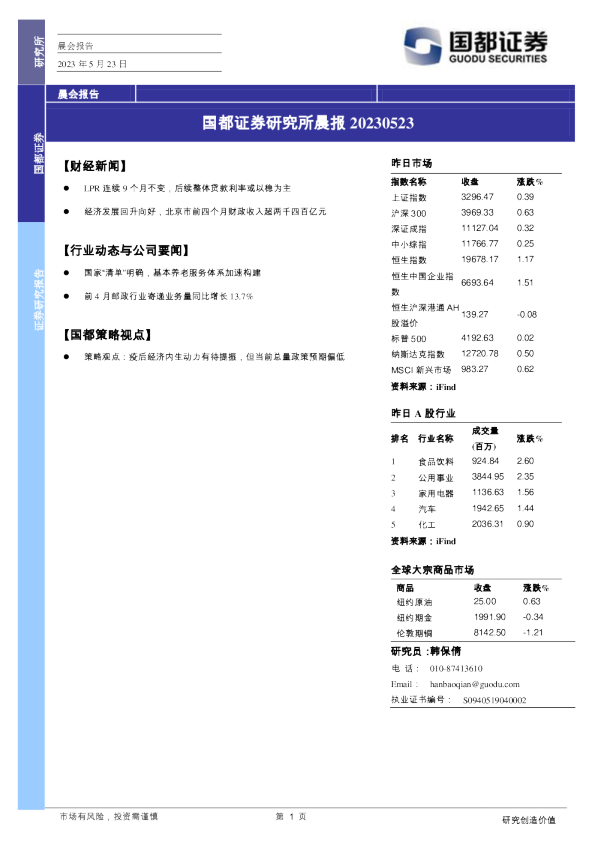Click the phone number 010-87413610

click(456, 669)
